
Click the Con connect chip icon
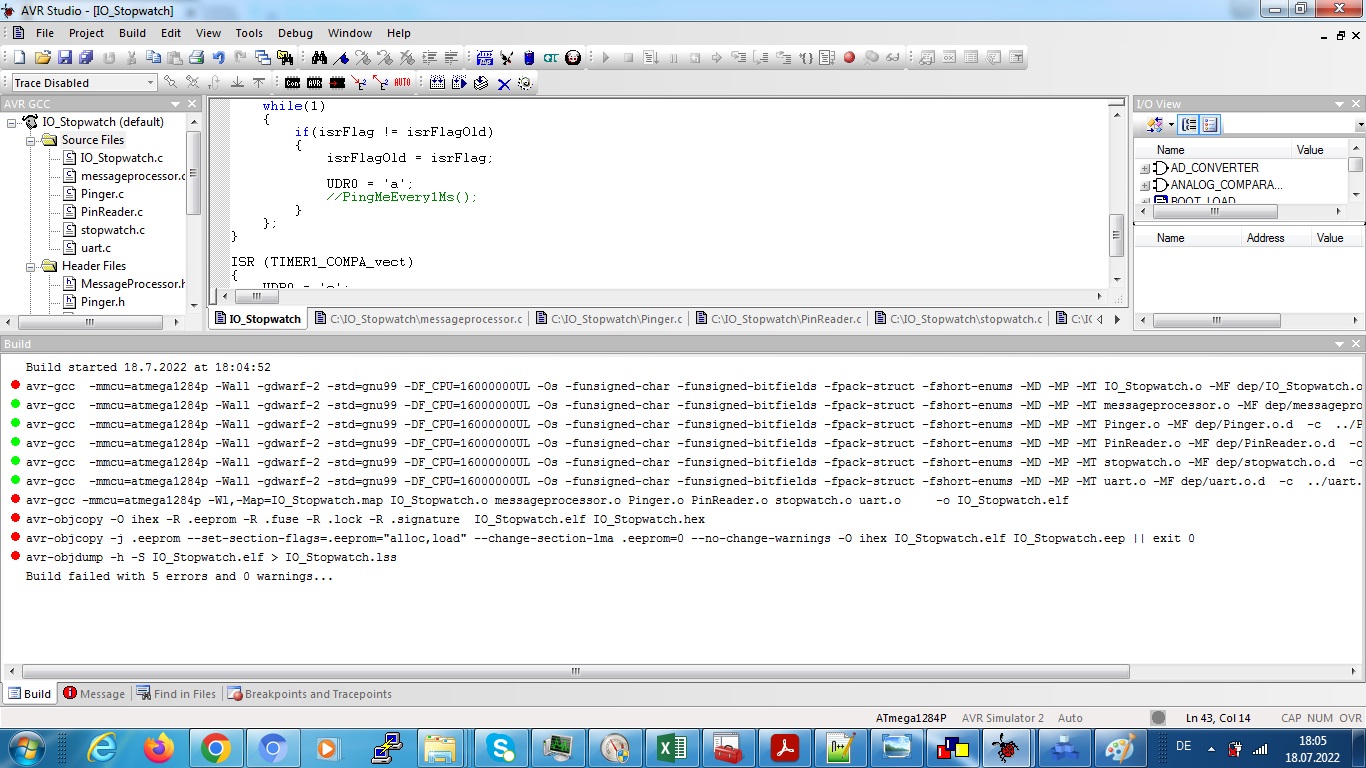point(292,83)
